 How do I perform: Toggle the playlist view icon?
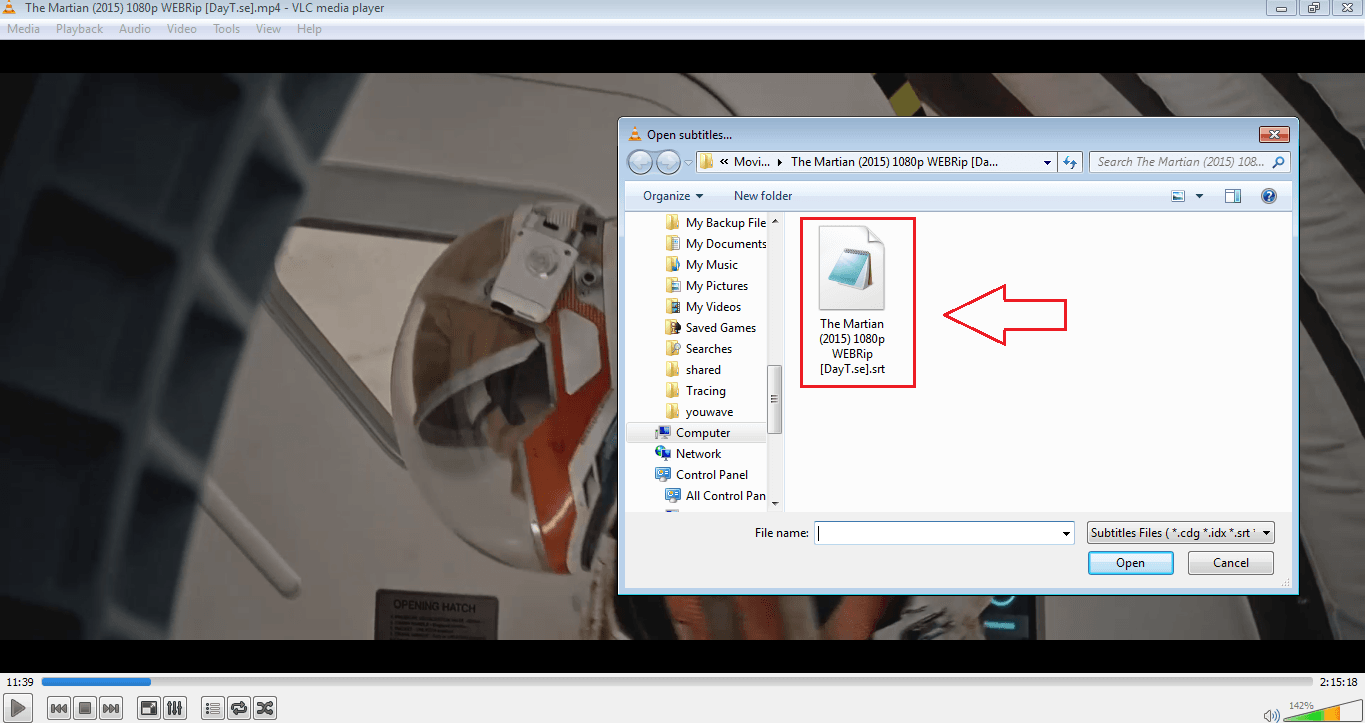point(212,708)
